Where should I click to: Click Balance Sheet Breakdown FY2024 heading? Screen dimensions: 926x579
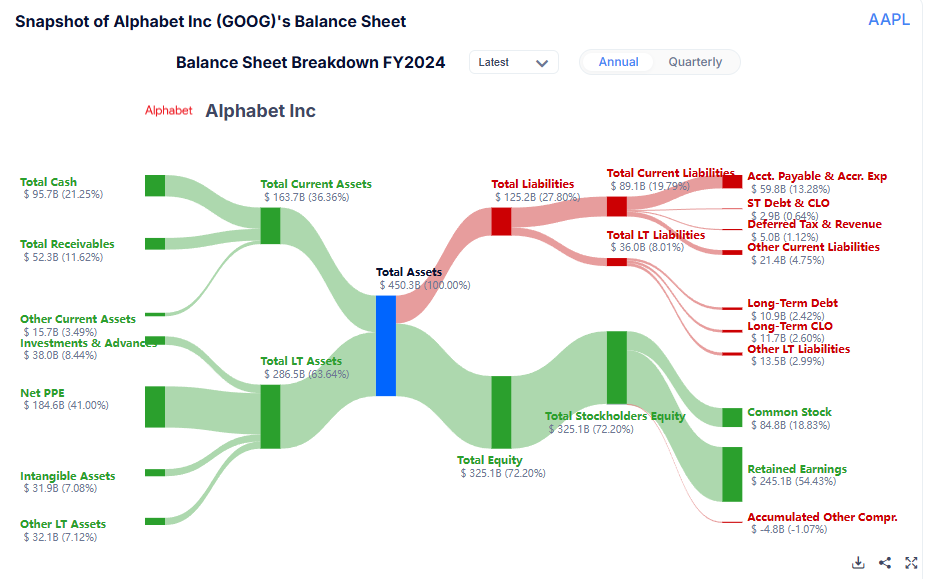311,63
